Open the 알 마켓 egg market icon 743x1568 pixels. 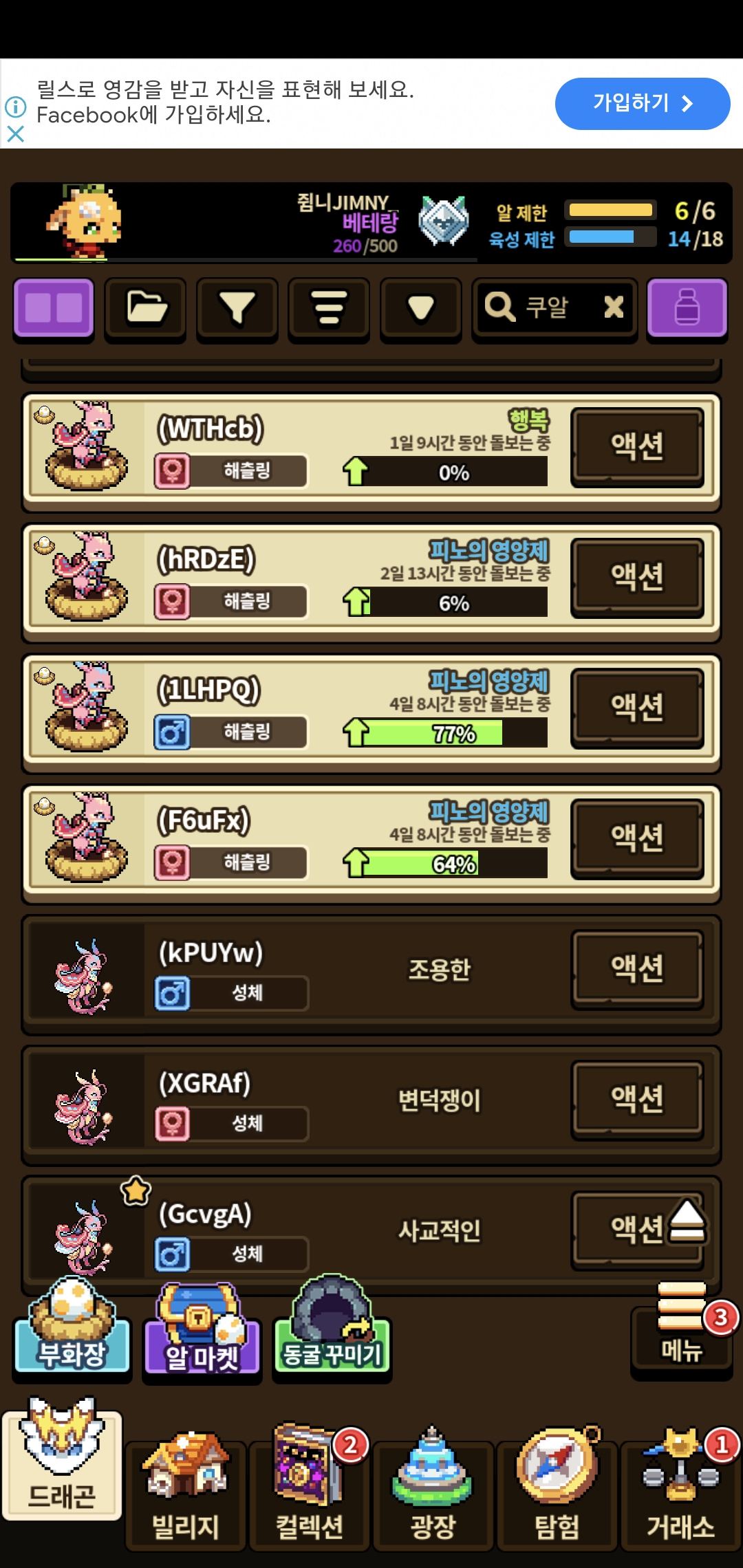202,1329
